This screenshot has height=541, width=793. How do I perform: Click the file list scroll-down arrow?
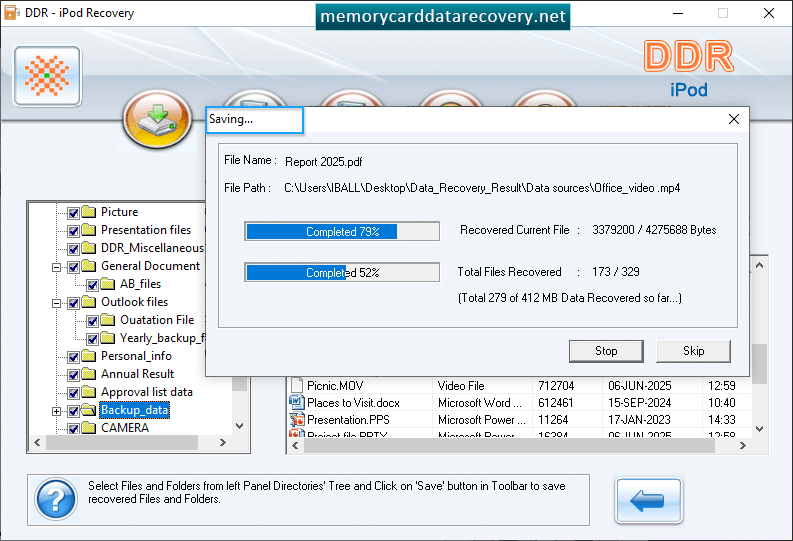click(x=759, y=428)
